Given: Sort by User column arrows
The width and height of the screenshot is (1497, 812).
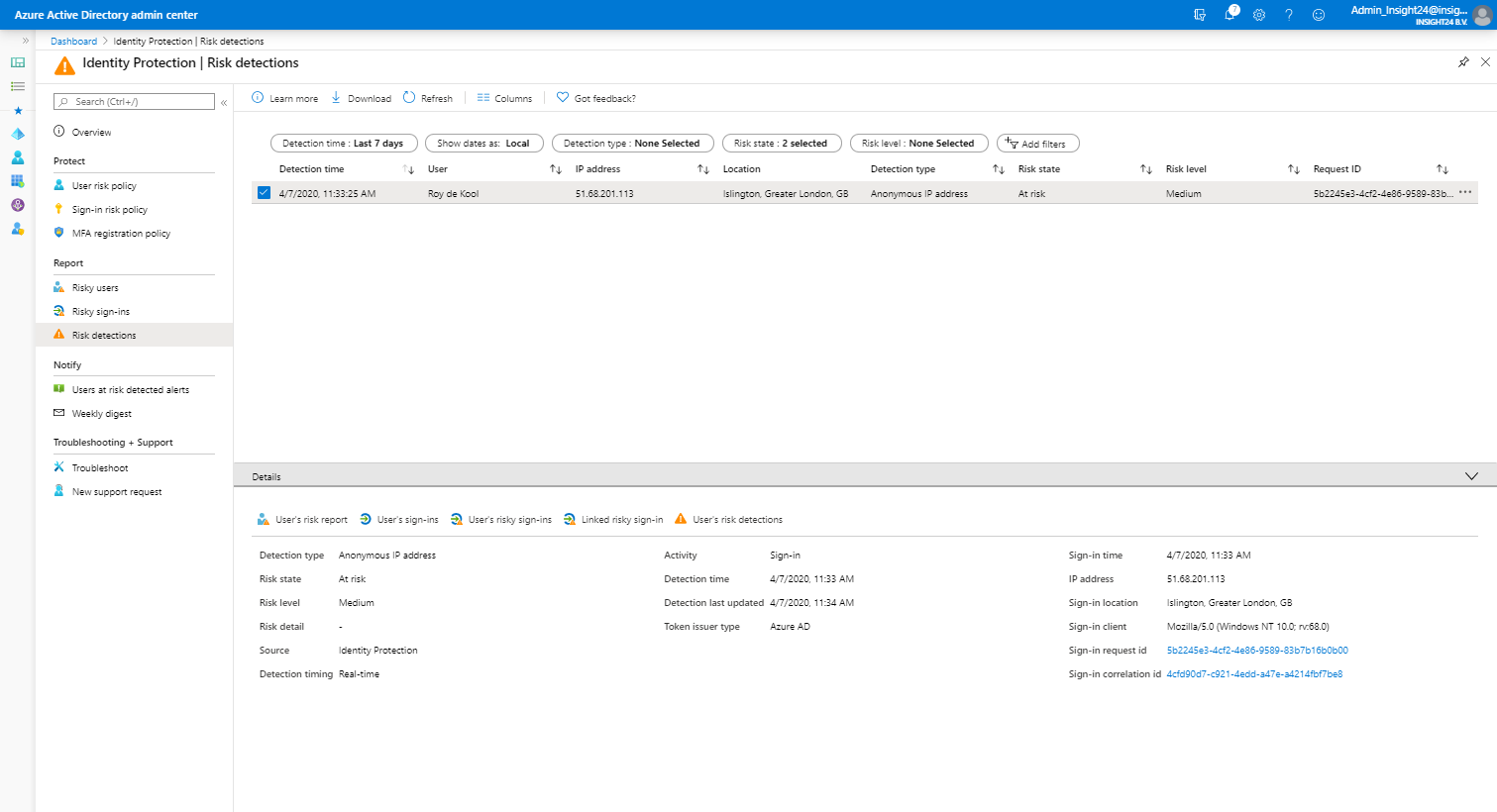Looking at the screenshot, I should pos(556,169).
